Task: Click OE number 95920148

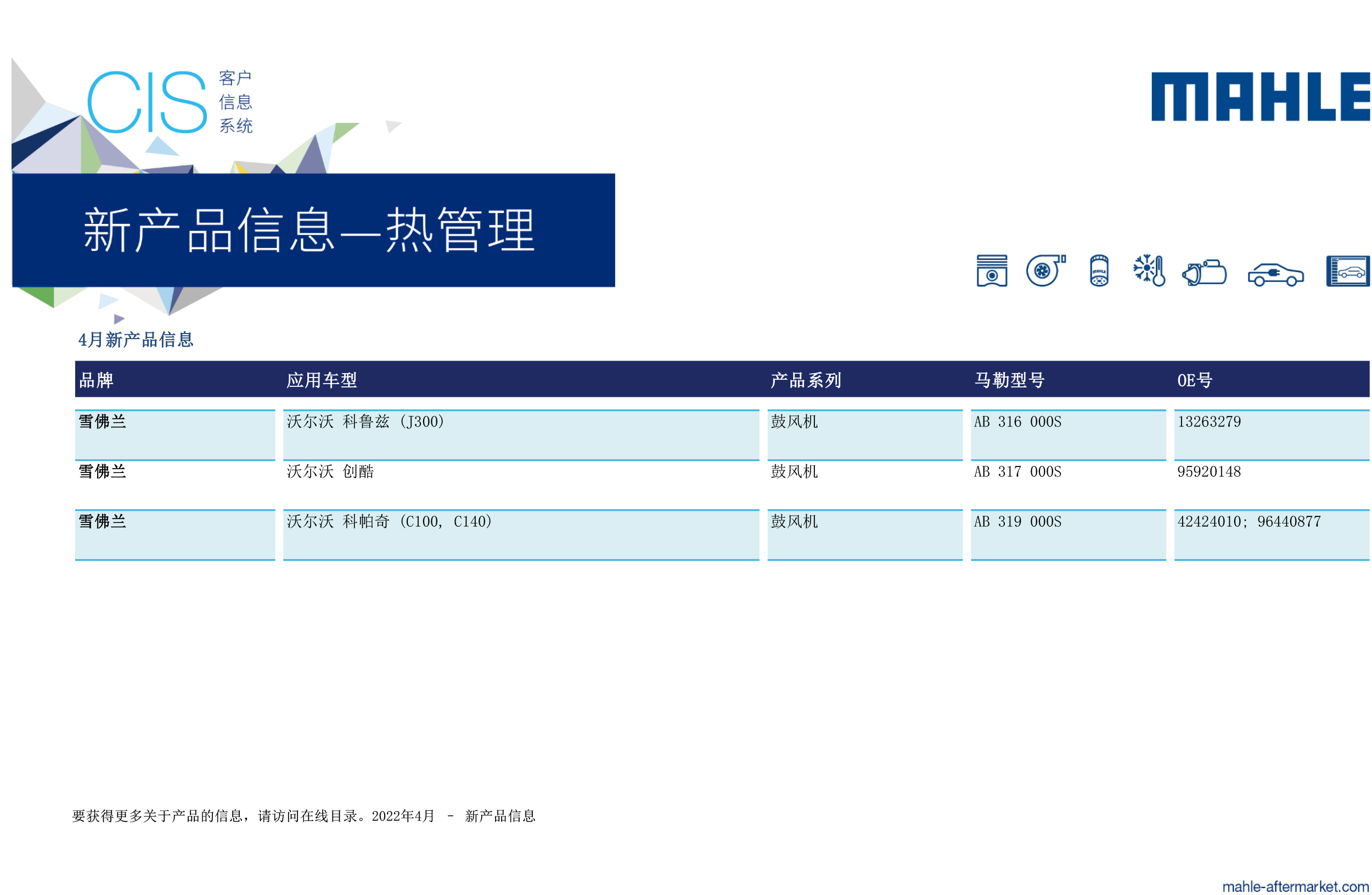Action: [x=1209, y=471]
